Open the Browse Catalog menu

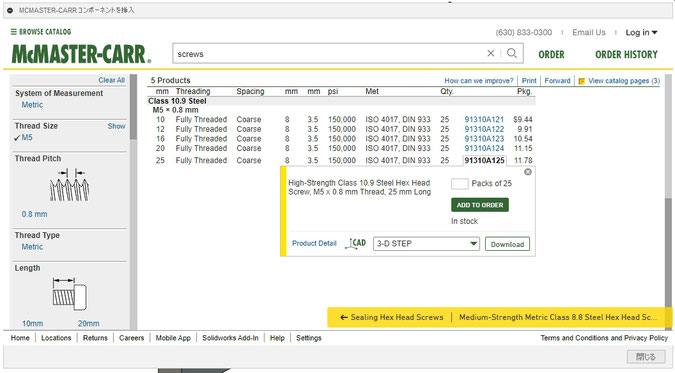tap(41, 32)
